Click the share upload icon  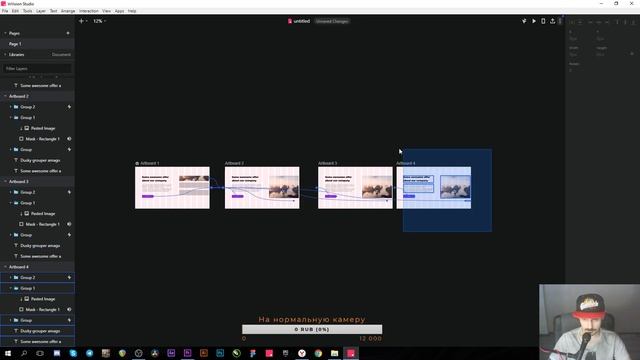point(552,21)
